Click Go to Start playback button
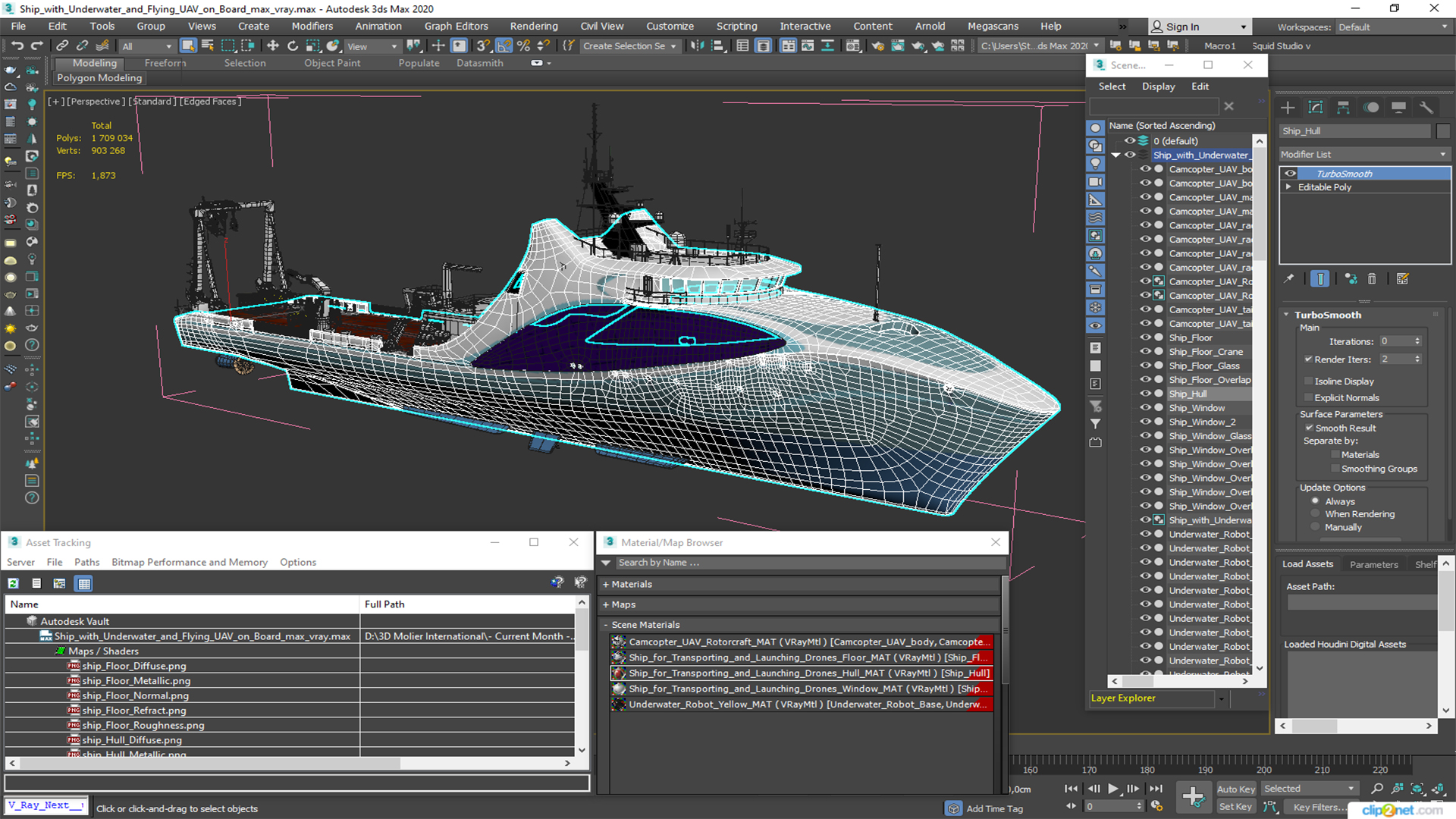 (x=1071, y=789)
